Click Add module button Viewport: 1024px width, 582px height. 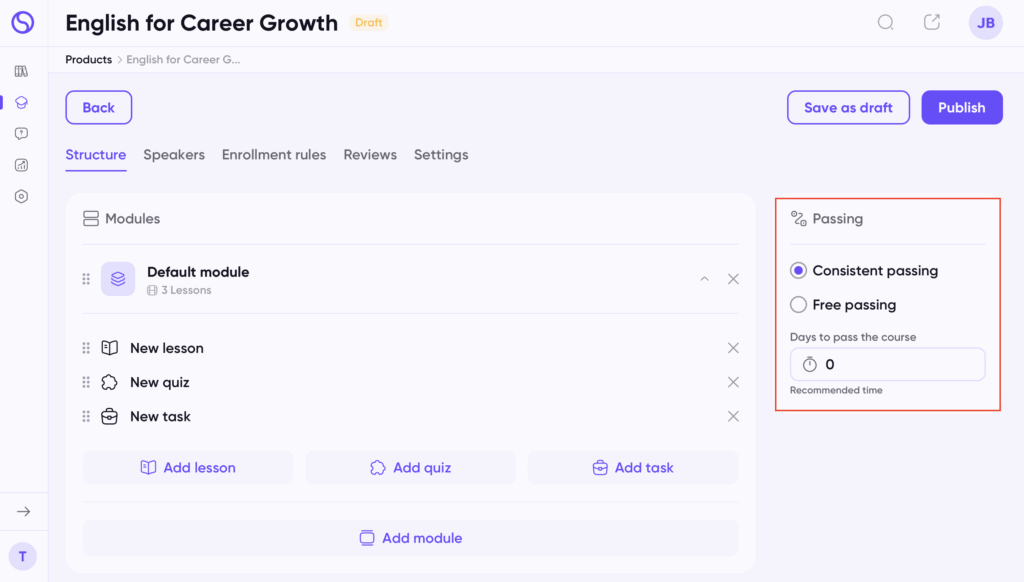click(411, 538)
